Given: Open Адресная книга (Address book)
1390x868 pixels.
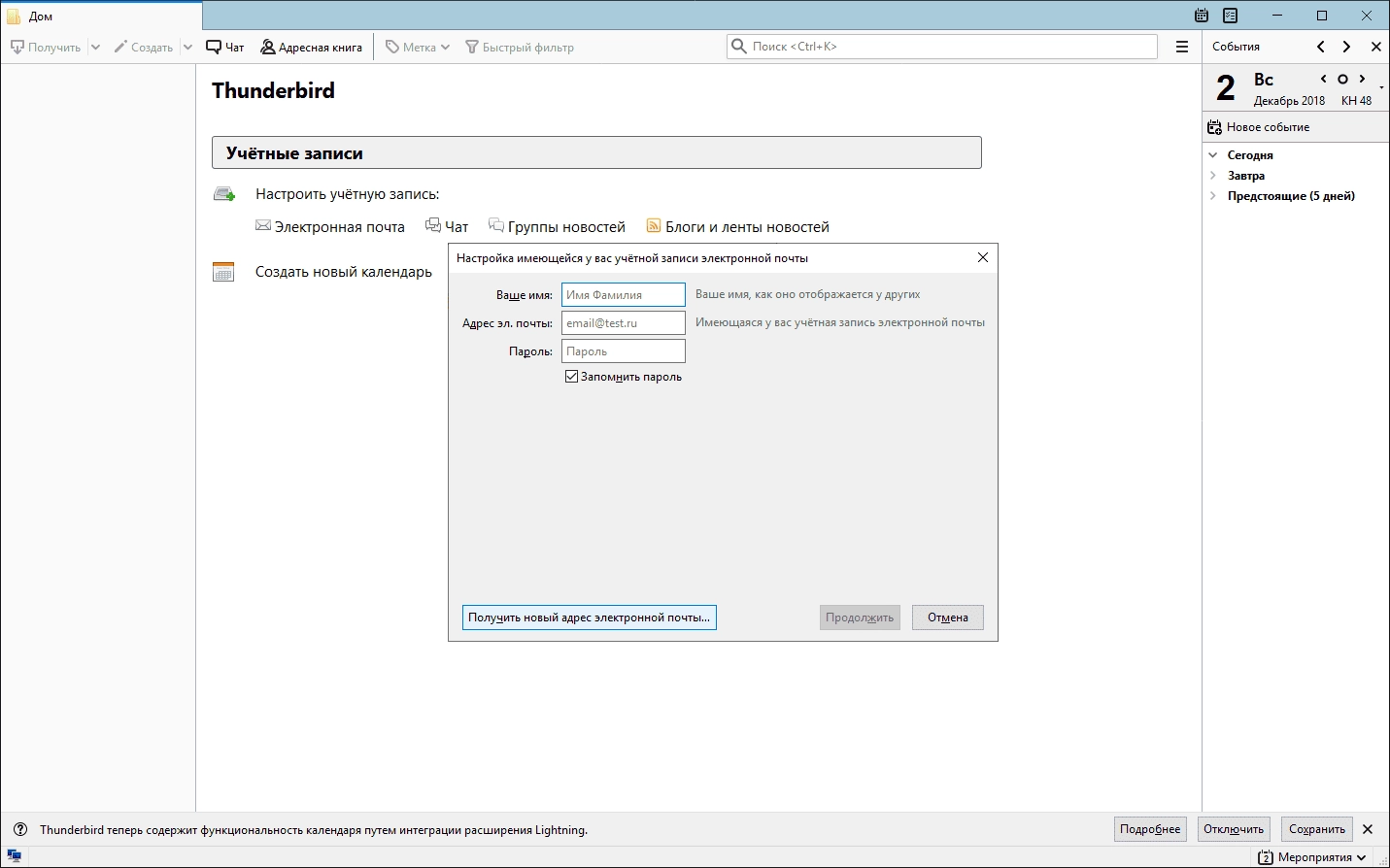Looking at the screenshot, I should coord(311,47).
